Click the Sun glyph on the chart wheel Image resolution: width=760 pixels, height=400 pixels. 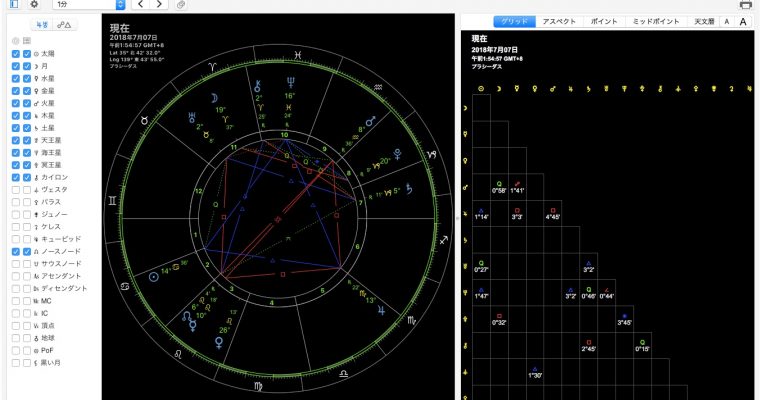[x=154, y=277]
